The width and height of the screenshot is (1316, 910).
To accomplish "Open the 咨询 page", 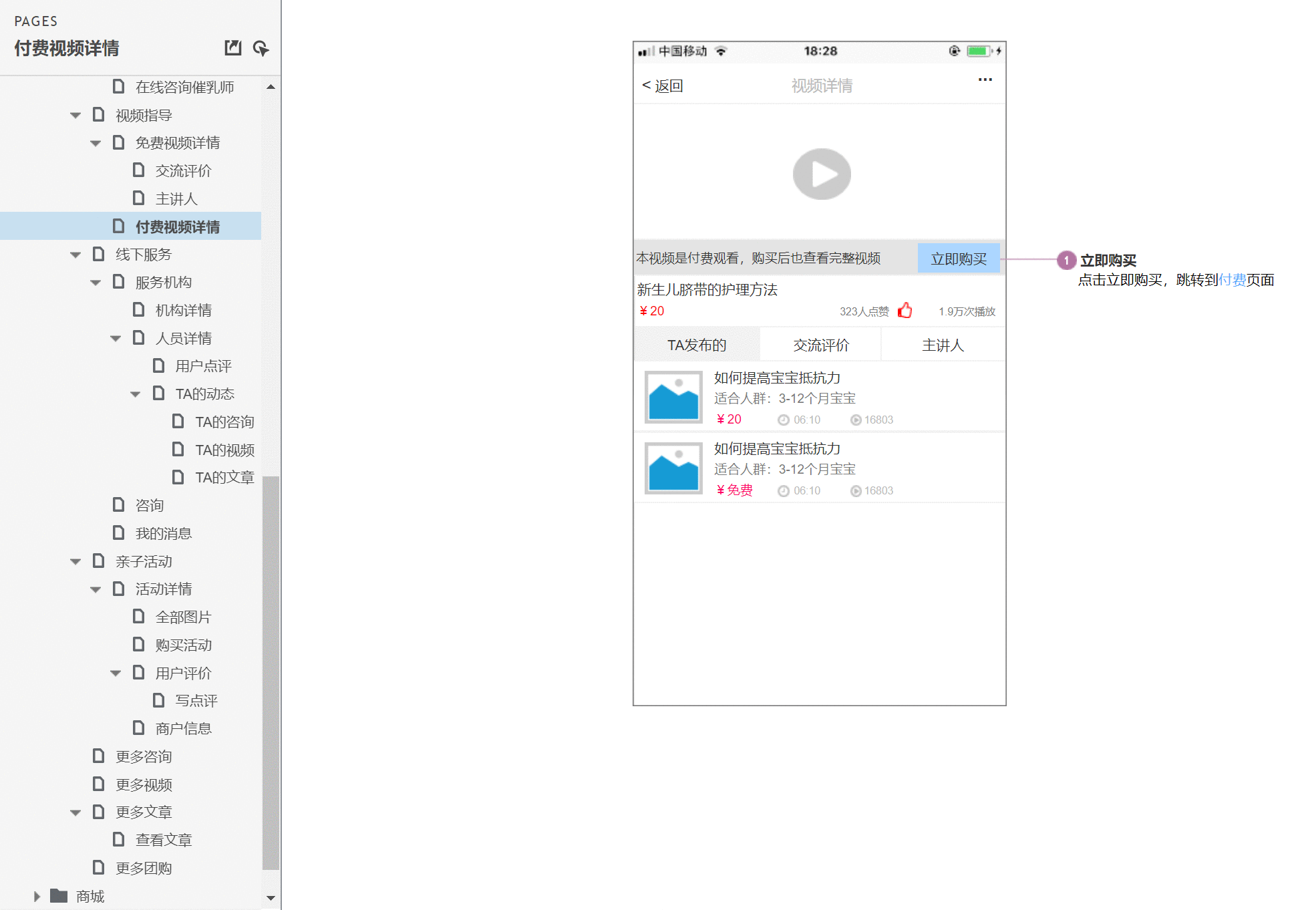I will pos(149,505).
